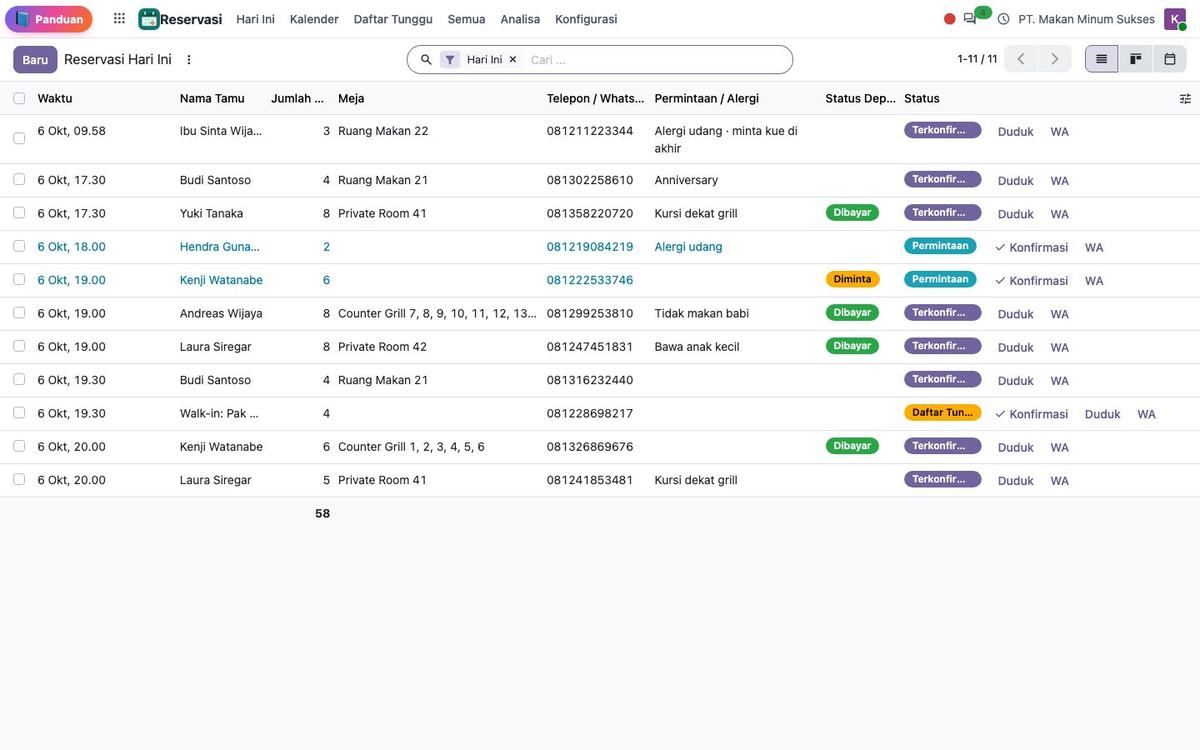Tick checkbox for Walk-in: Pak row
1200x750 pixels.
pos(19,413)
